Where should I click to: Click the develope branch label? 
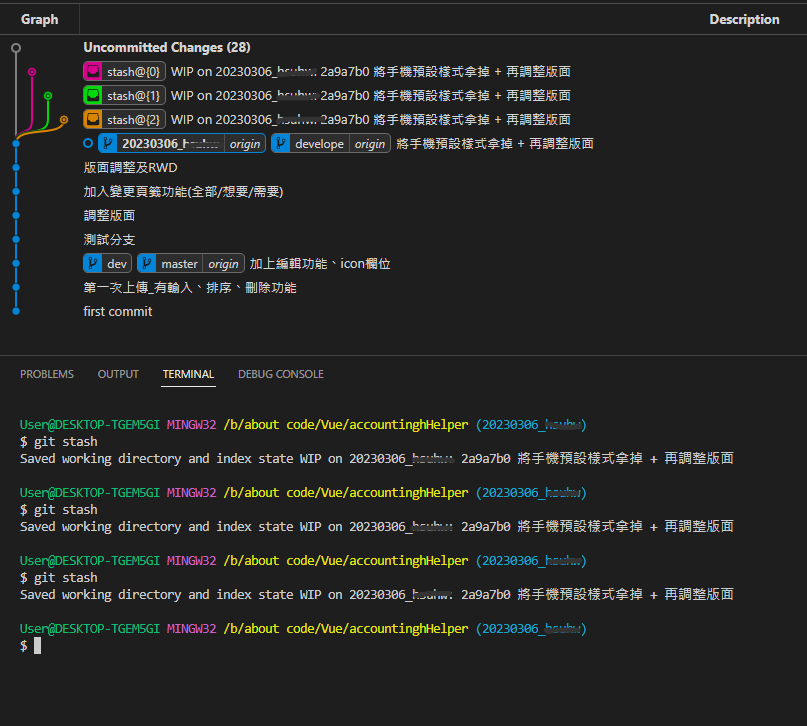coord(320,144)
